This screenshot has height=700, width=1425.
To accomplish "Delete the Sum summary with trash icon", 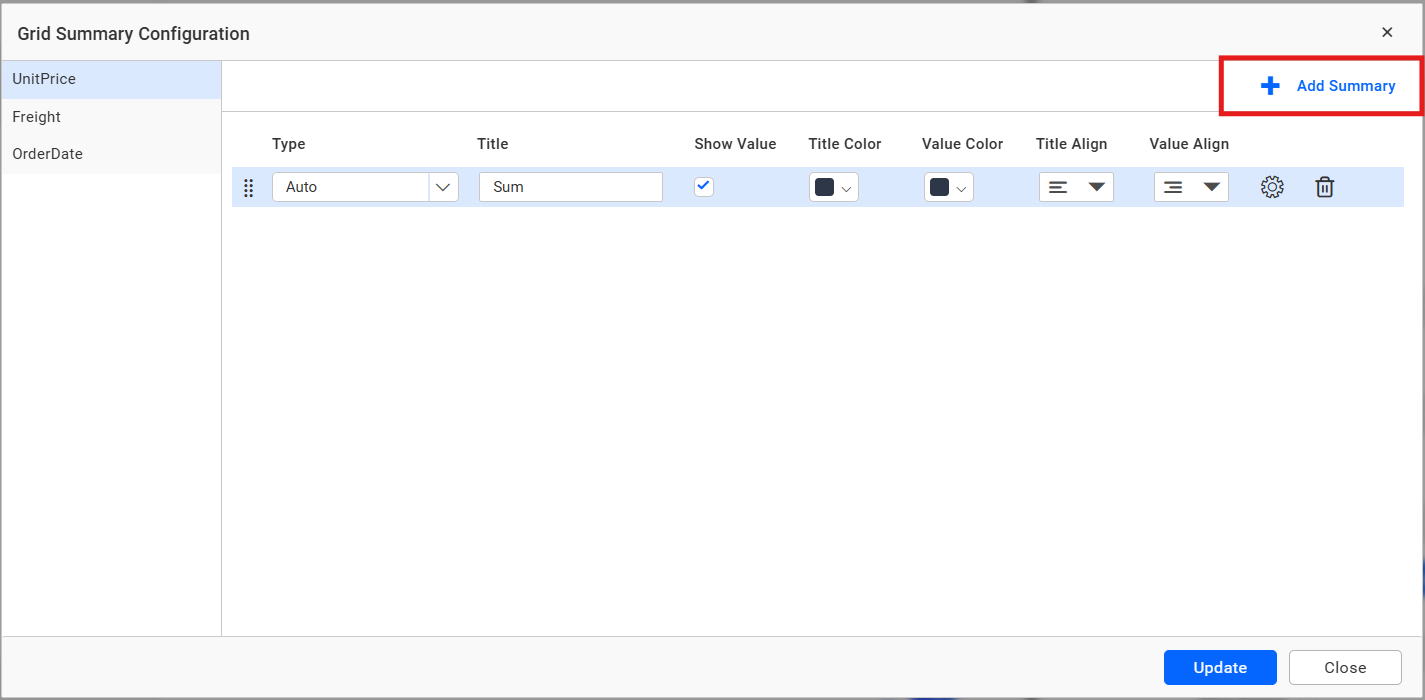I will pos(1324,187).
